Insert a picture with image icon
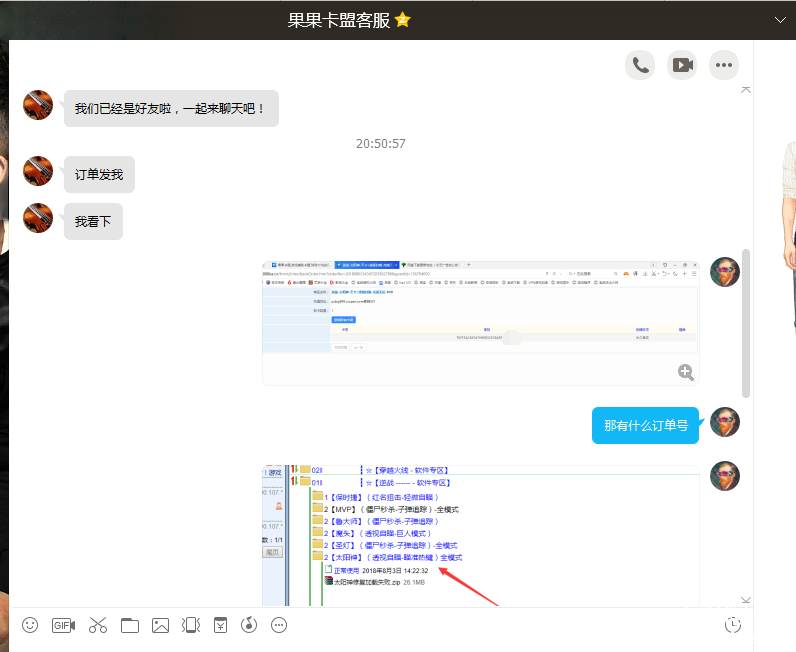796x652 pixels. 160,625
